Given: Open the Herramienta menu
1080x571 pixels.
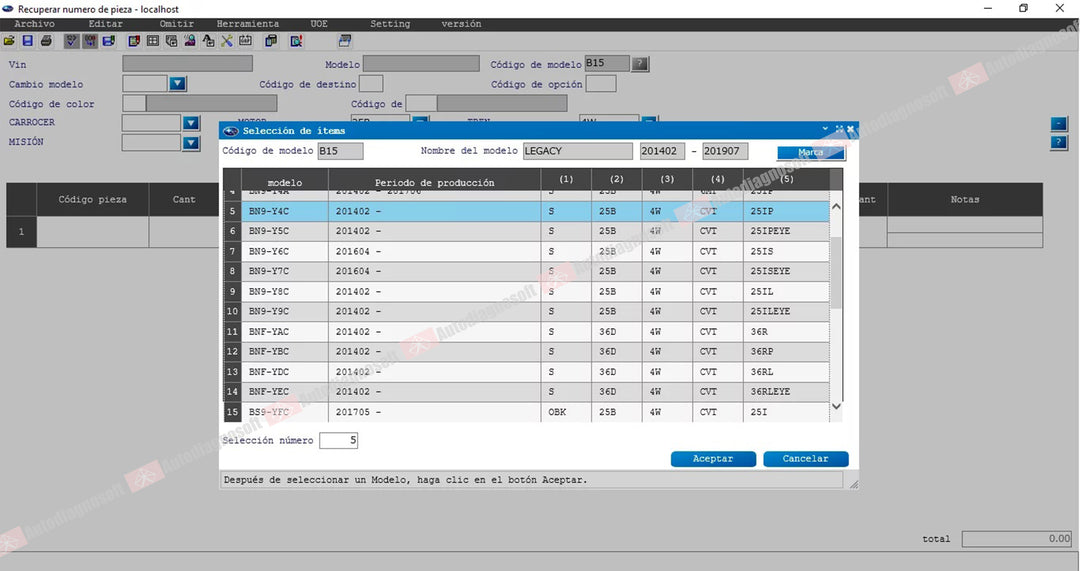Looking at the screenshot, I should 248,23.
